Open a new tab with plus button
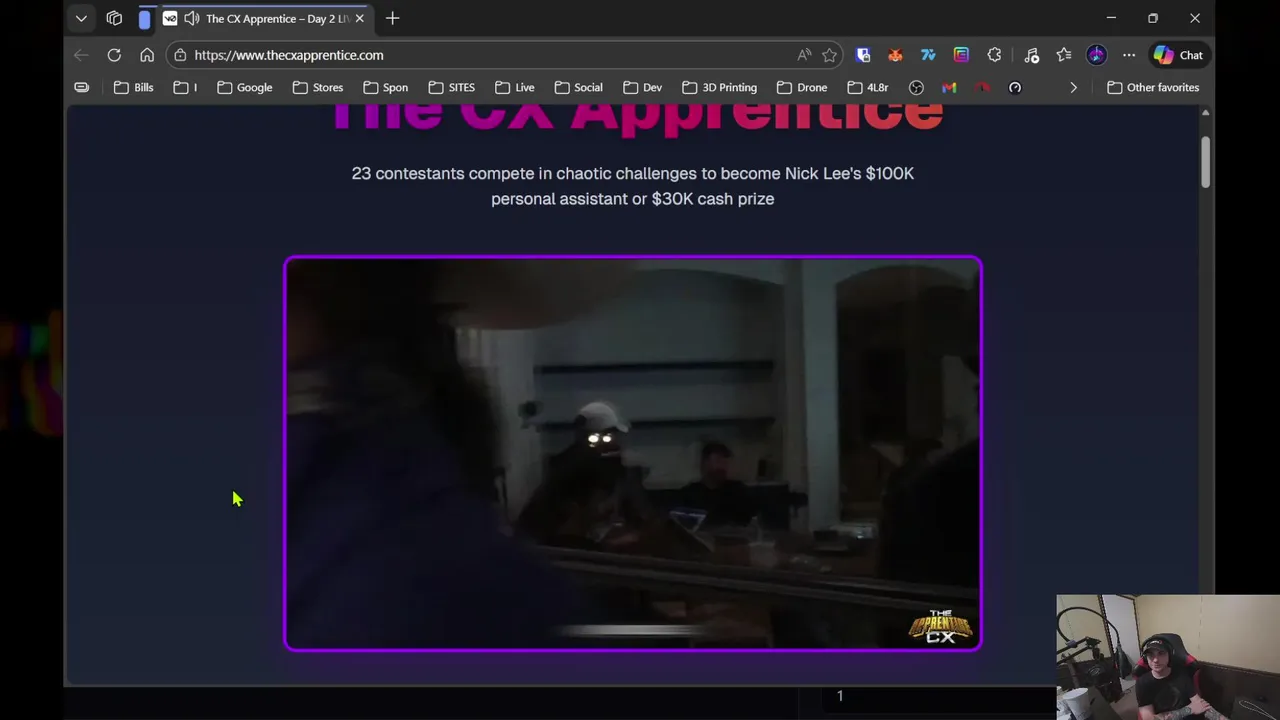Screen dimensions: 1280x720 (x=392, y=18)
